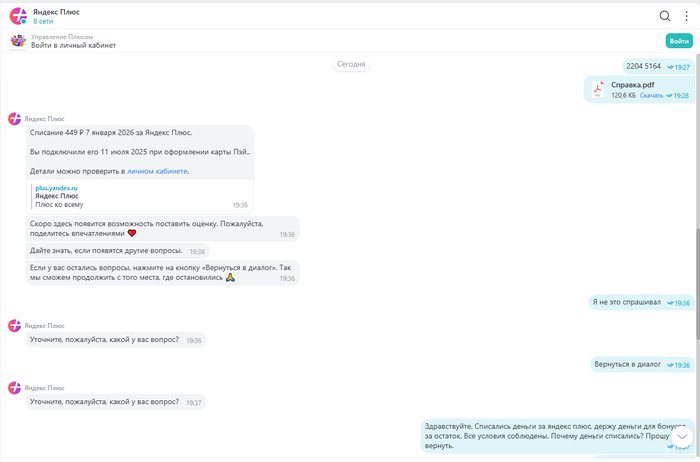Click the avatar next to the first Уточните message

(15, 326)
